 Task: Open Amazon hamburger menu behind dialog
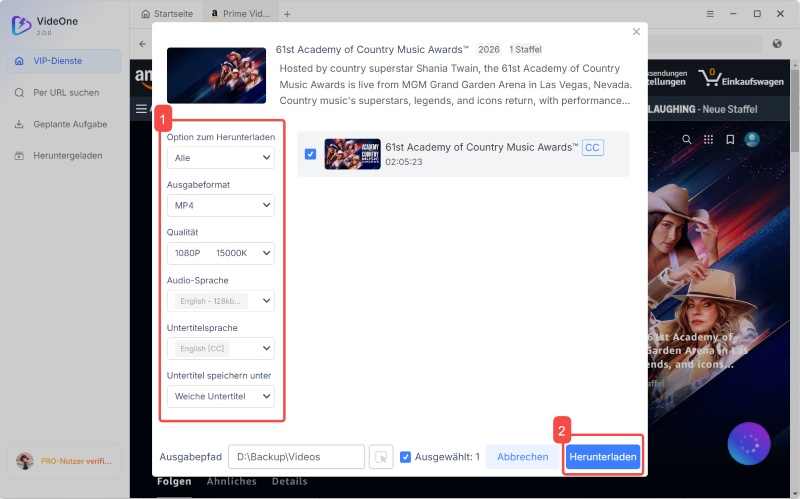141,109
